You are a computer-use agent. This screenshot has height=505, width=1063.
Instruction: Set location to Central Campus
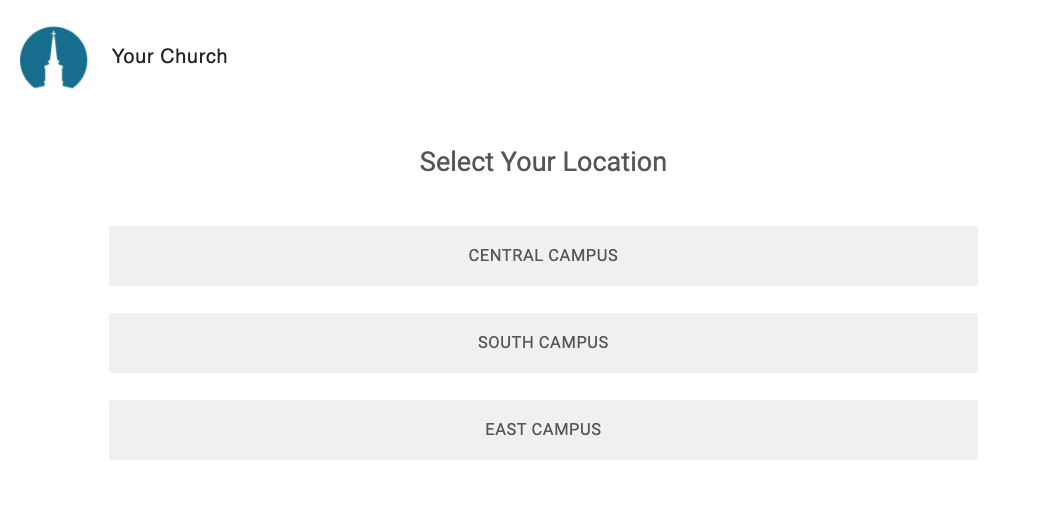tap(543, 256)
